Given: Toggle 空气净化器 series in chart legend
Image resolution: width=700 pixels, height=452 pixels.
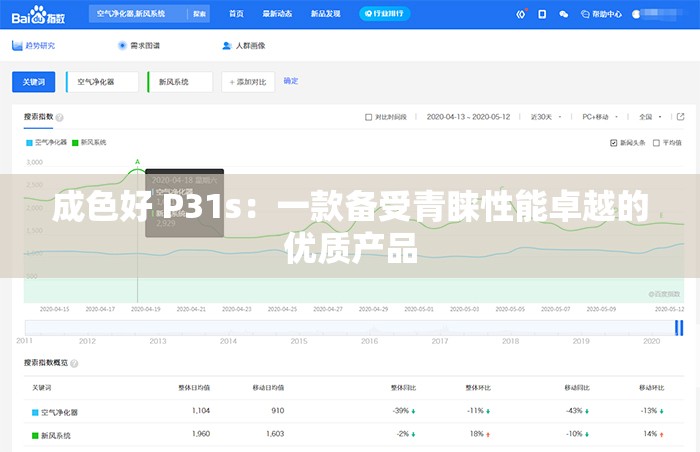Looking at the screenshot, I should (x=46, y=142).
